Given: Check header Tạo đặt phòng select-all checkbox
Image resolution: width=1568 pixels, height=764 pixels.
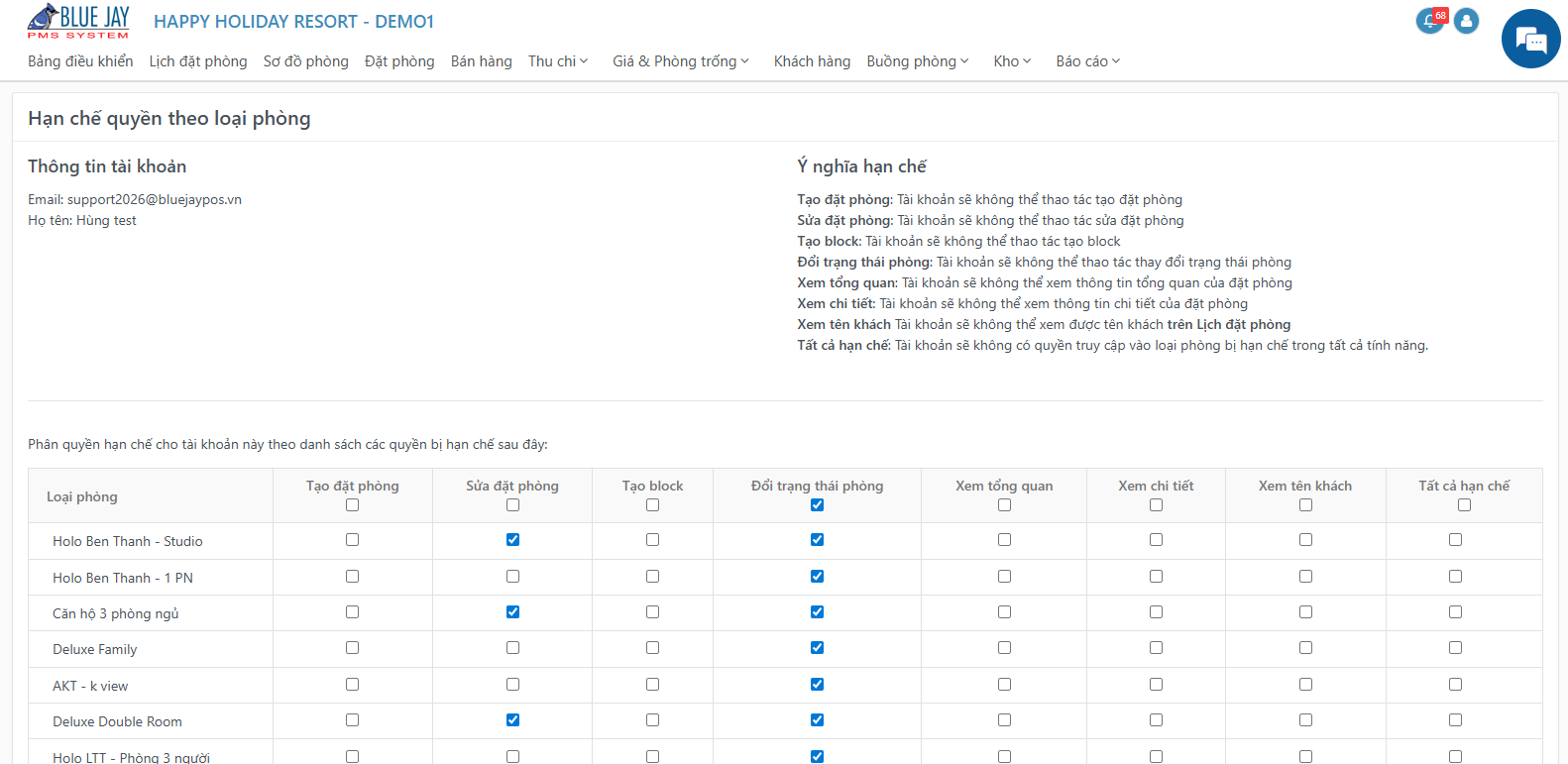Looking at the screenshot, I should tap(352, 505).
